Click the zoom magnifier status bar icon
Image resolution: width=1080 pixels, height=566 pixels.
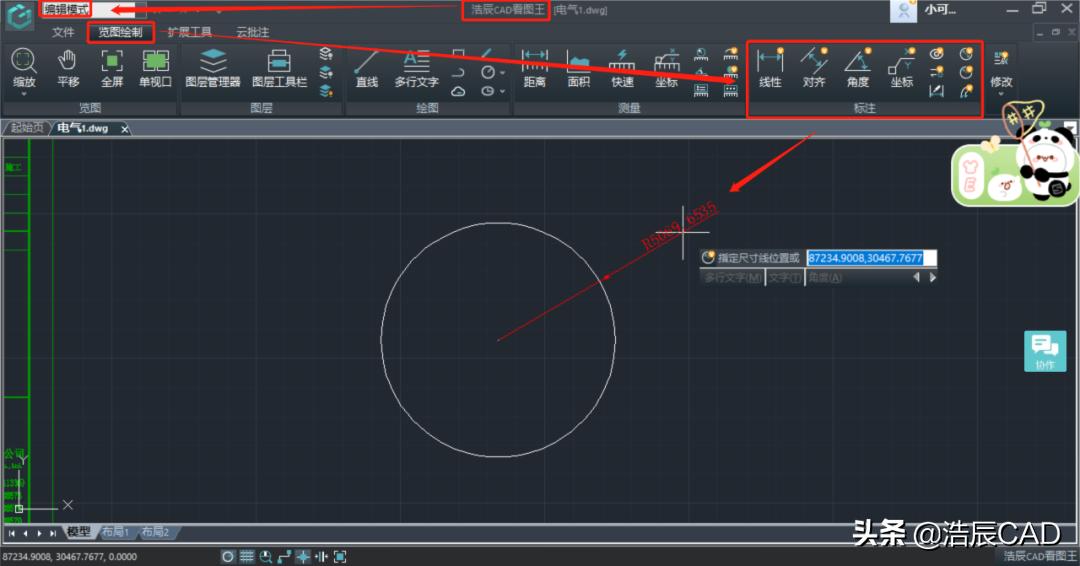(265, 556)
